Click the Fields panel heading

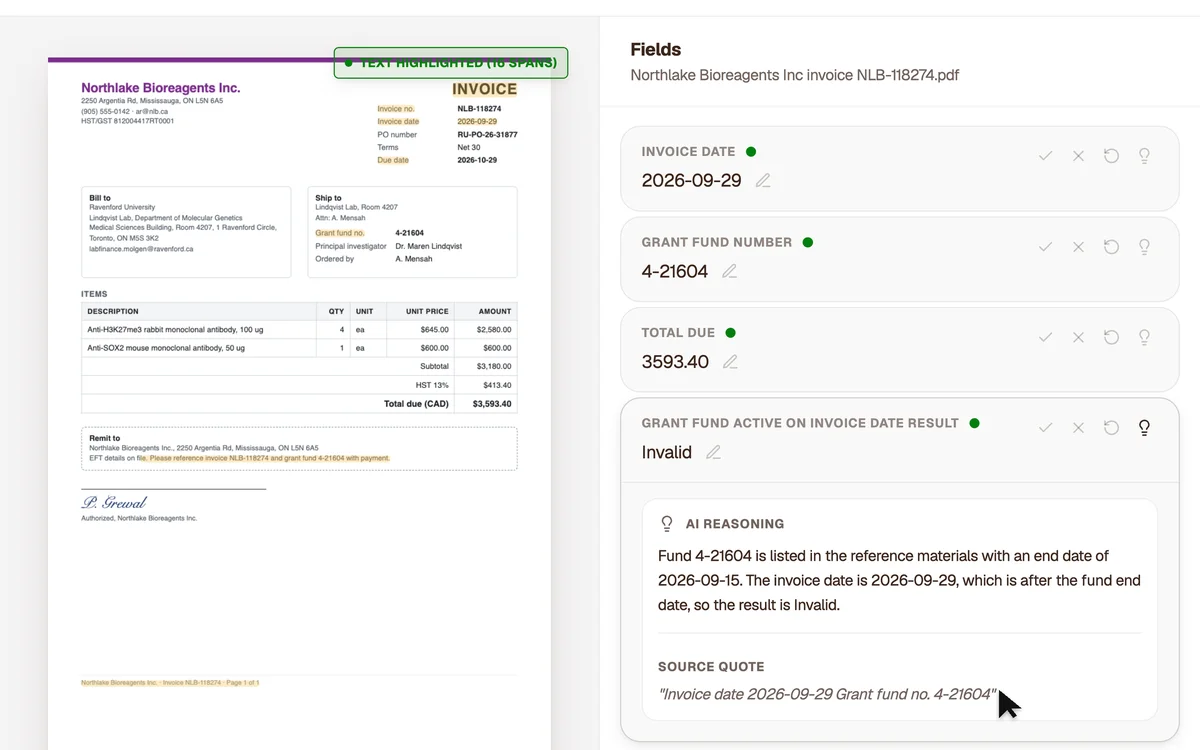656,49
